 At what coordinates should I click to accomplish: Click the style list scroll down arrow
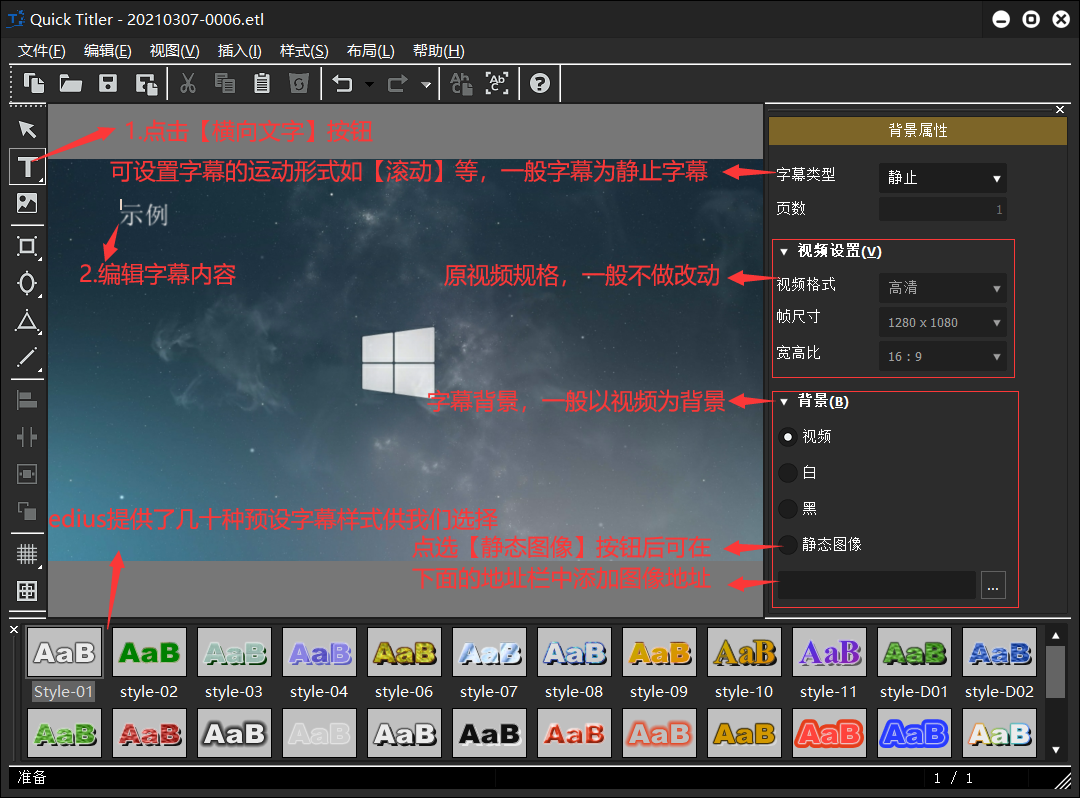click(1055, 750)
